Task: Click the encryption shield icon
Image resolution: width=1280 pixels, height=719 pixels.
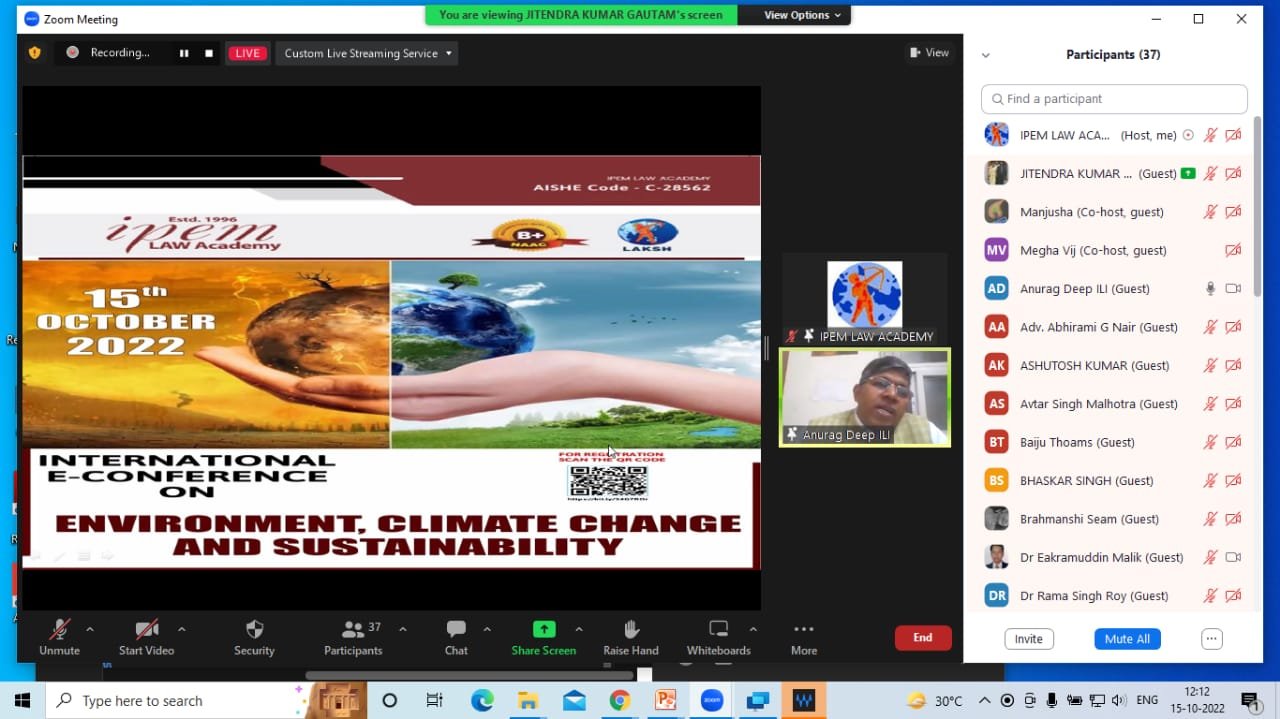Action: click(x=35, y=53)
